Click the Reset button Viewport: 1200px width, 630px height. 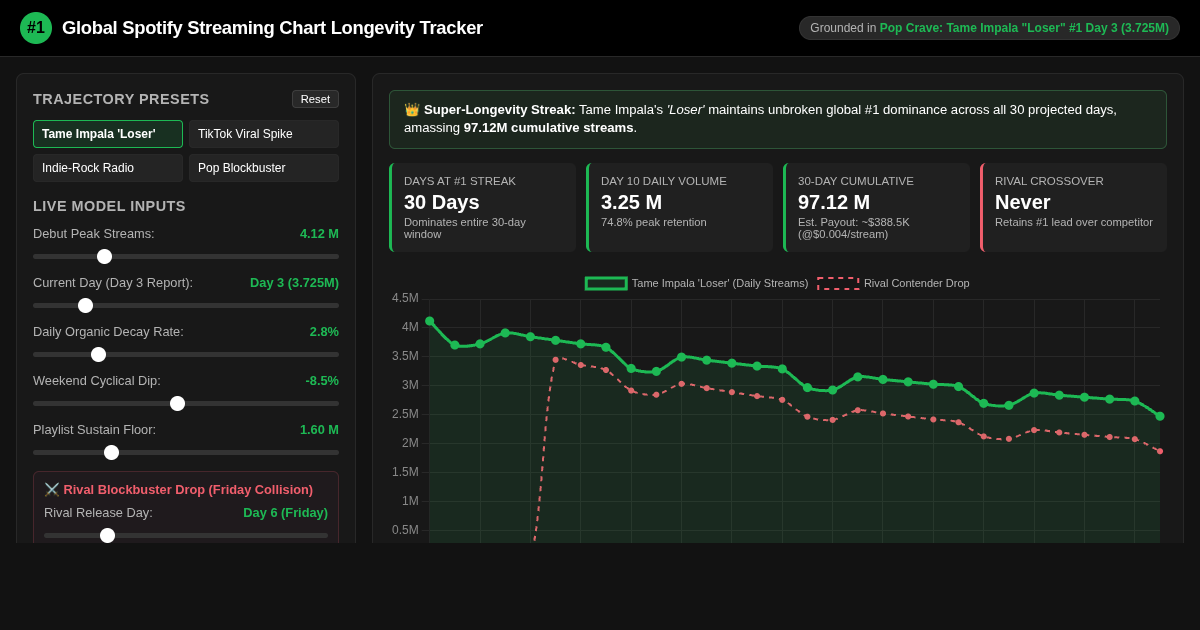pyautogui.click(x=315, y=99)
